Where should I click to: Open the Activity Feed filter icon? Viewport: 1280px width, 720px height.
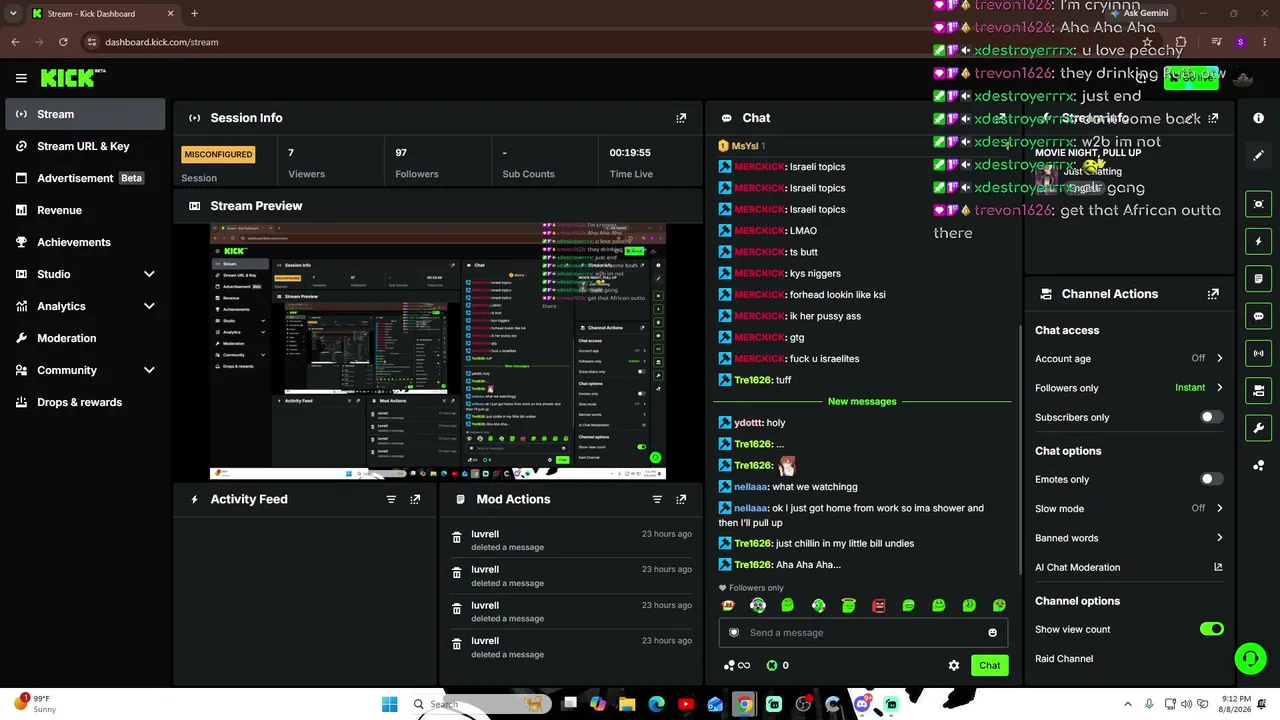coord(391,499)
